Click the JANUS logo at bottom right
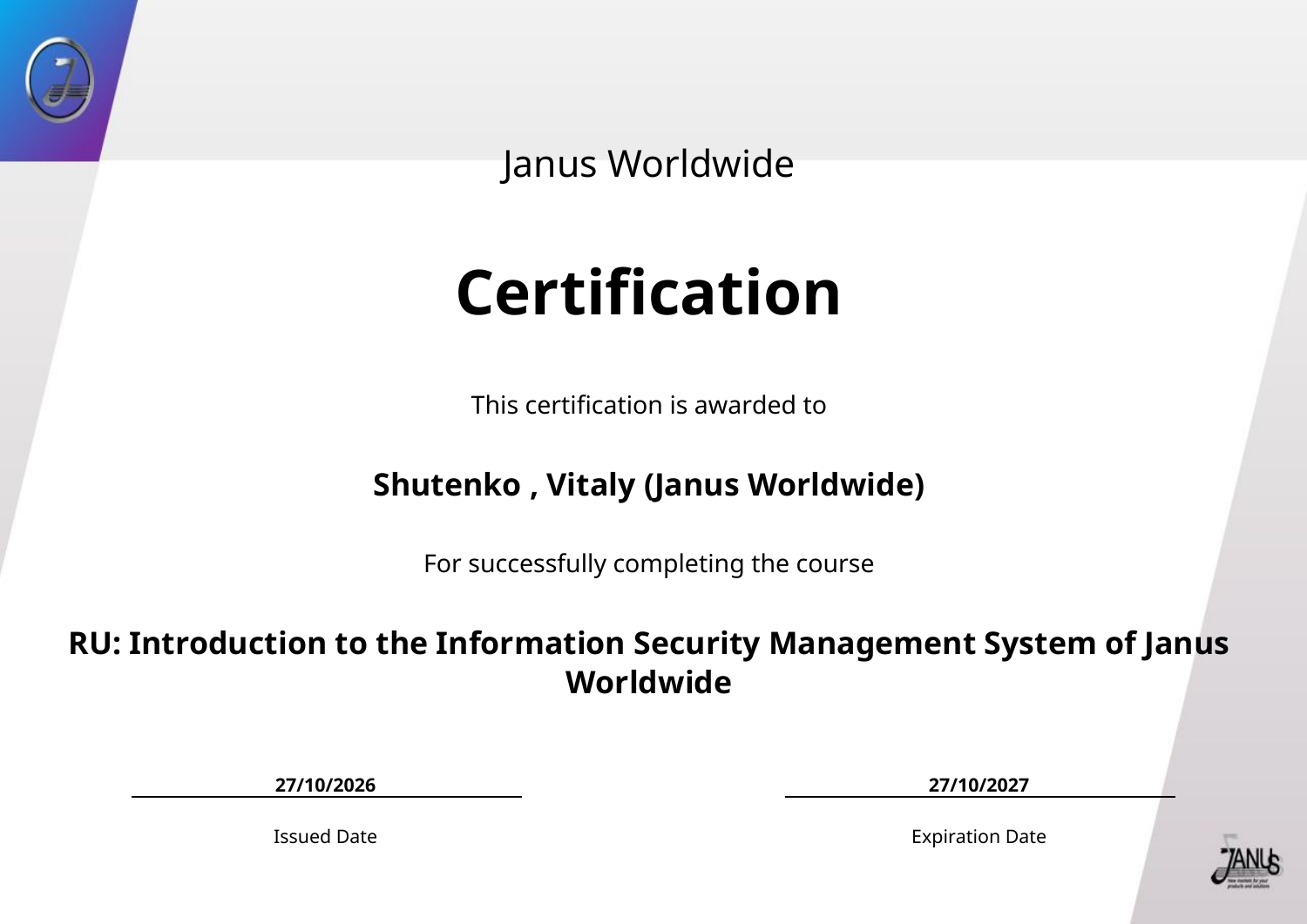The height and width of the screenshot is (924, 1307). tap(1246, 860)
